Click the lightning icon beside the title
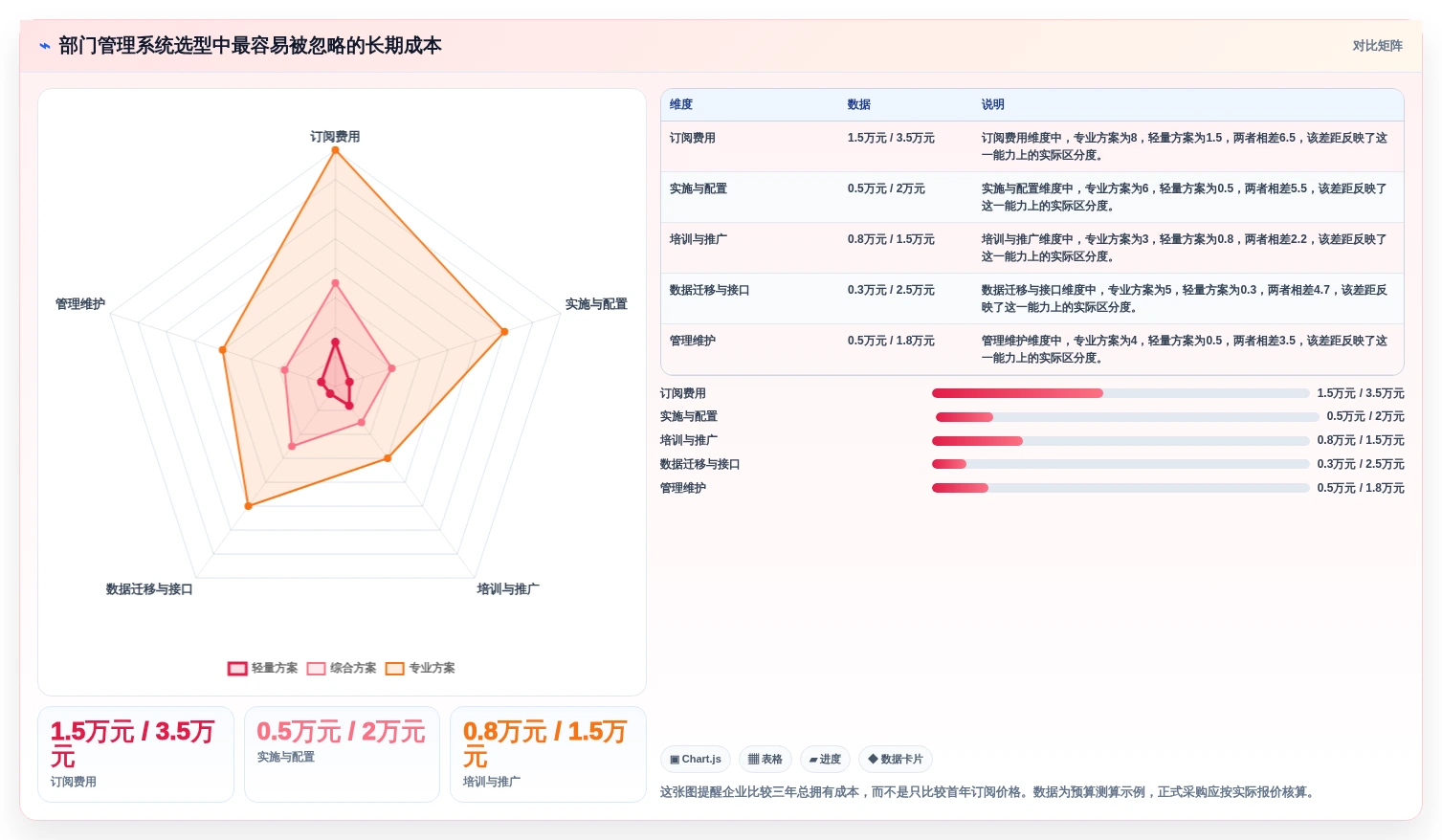This screenshot has width=1442, height=840. pyautogui.click(x=44, y=46)
